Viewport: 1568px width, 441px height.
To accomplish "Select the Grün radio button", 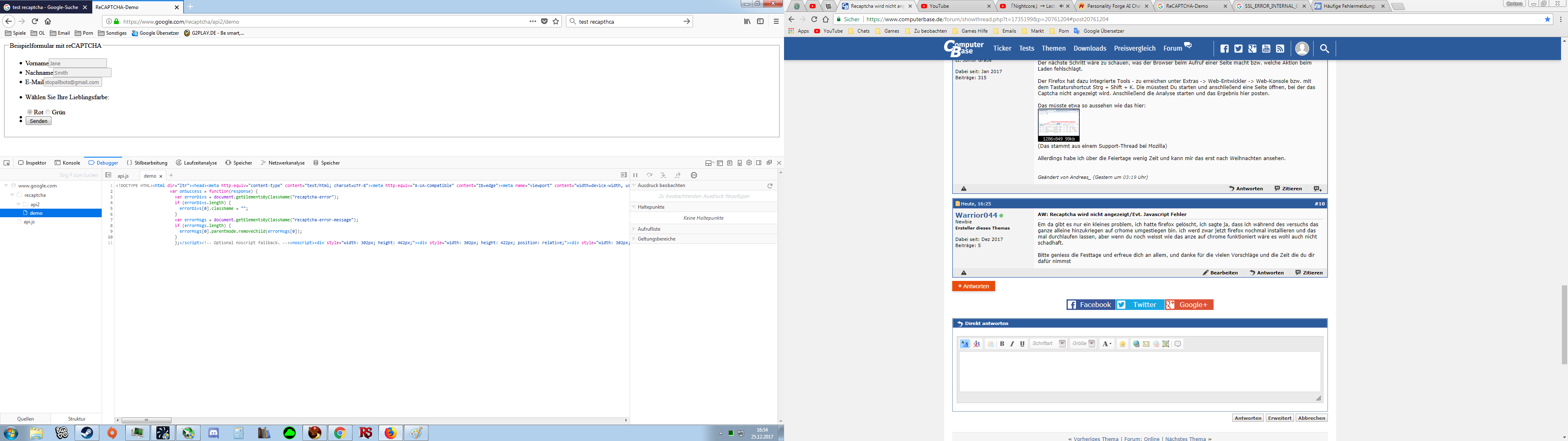I will point(48,112).
